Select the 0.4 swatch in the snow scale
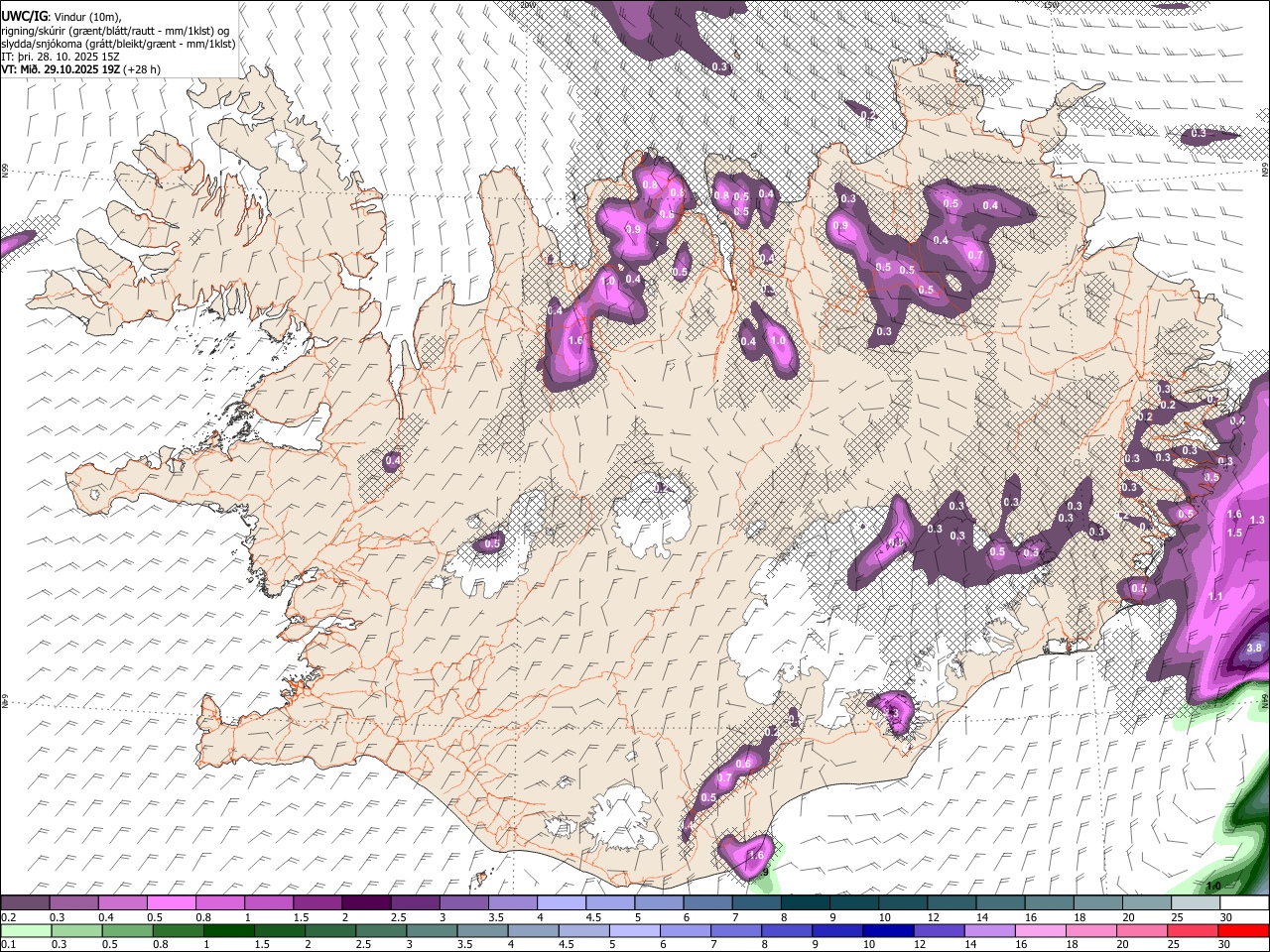 [123, 903]
